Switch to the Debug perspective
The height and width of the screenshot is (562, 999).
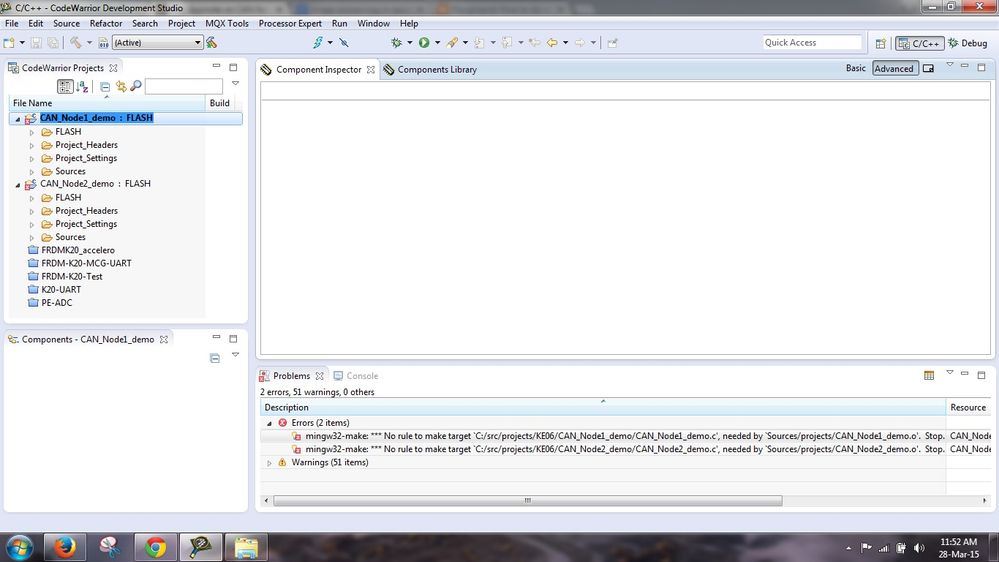click(968, 43)
